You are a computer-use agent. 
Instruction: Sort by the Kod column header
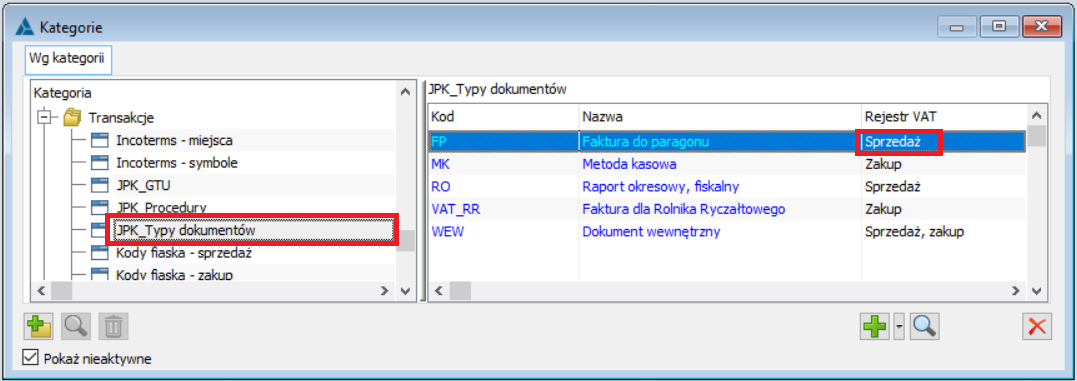click(503, 117)
